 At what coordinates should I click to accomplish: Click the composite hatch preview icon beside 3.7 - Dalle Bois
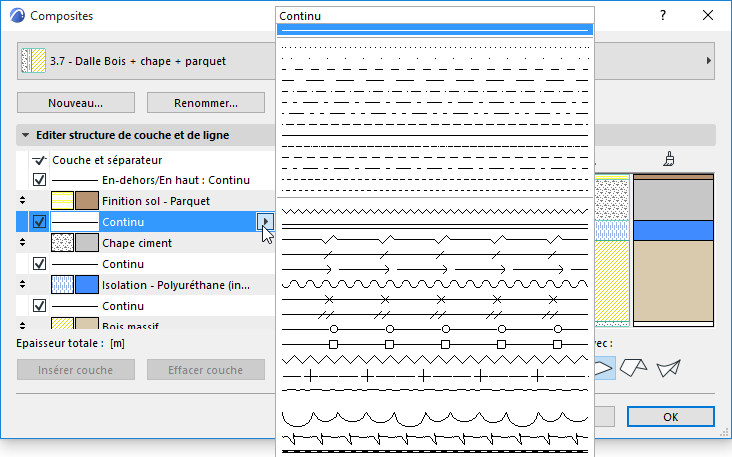[x=33, y=61]
